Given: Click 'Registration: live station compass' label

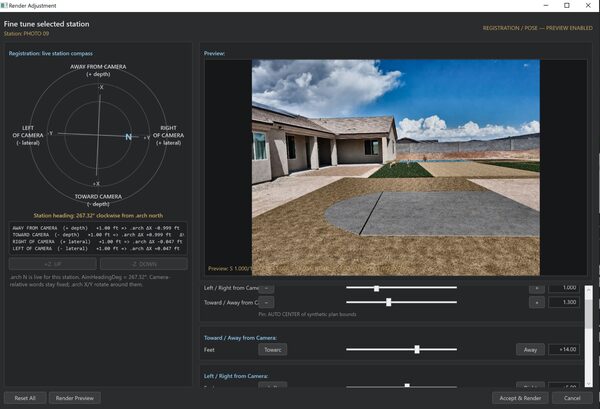Looking at the screenshot, I should [51, 54].
